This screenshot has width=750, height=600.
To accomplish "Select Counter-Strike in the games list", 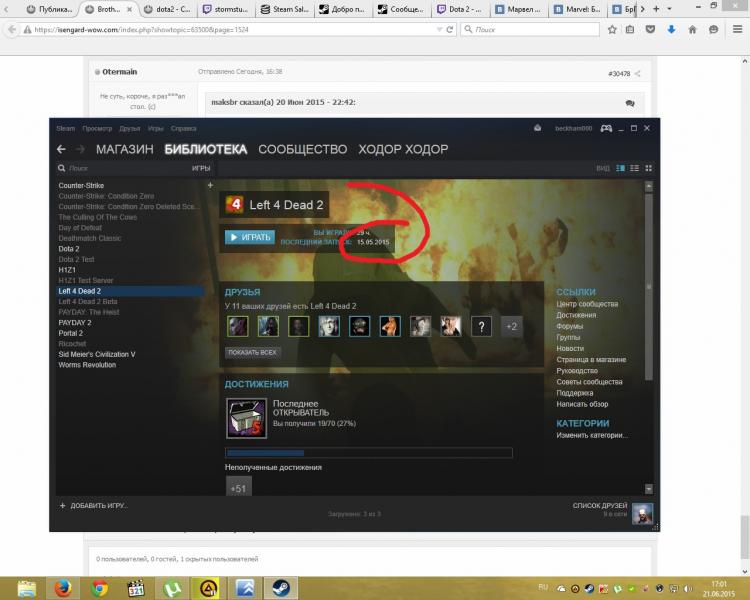I will (x=81, y=185).
